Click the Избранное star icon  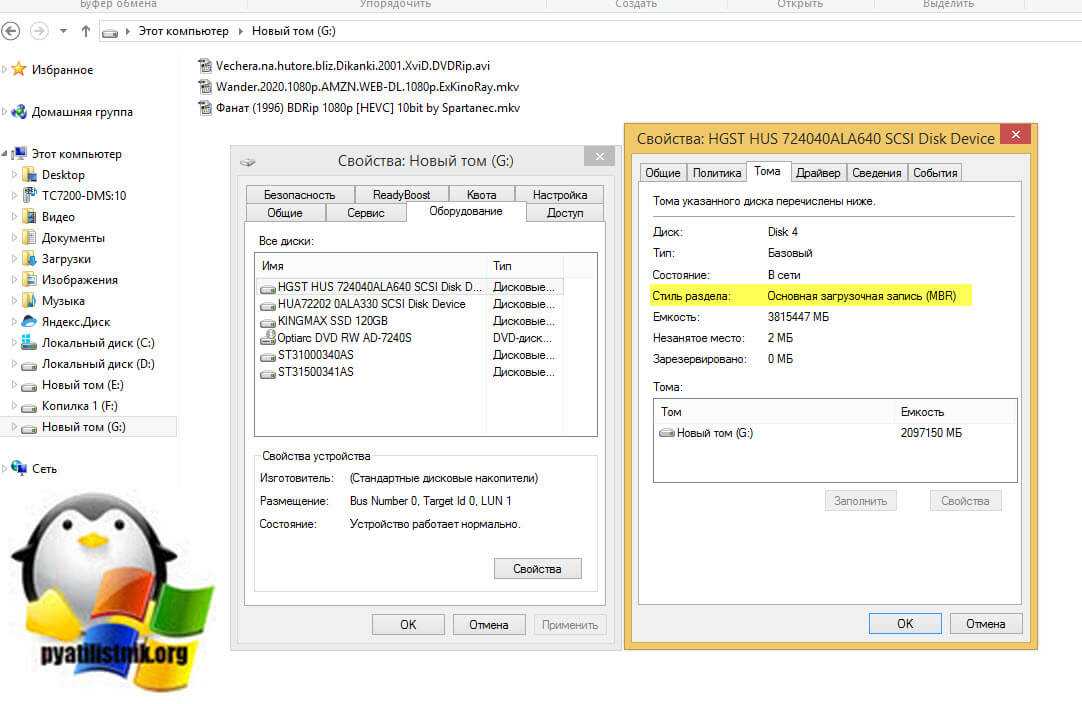click(19, 70)
